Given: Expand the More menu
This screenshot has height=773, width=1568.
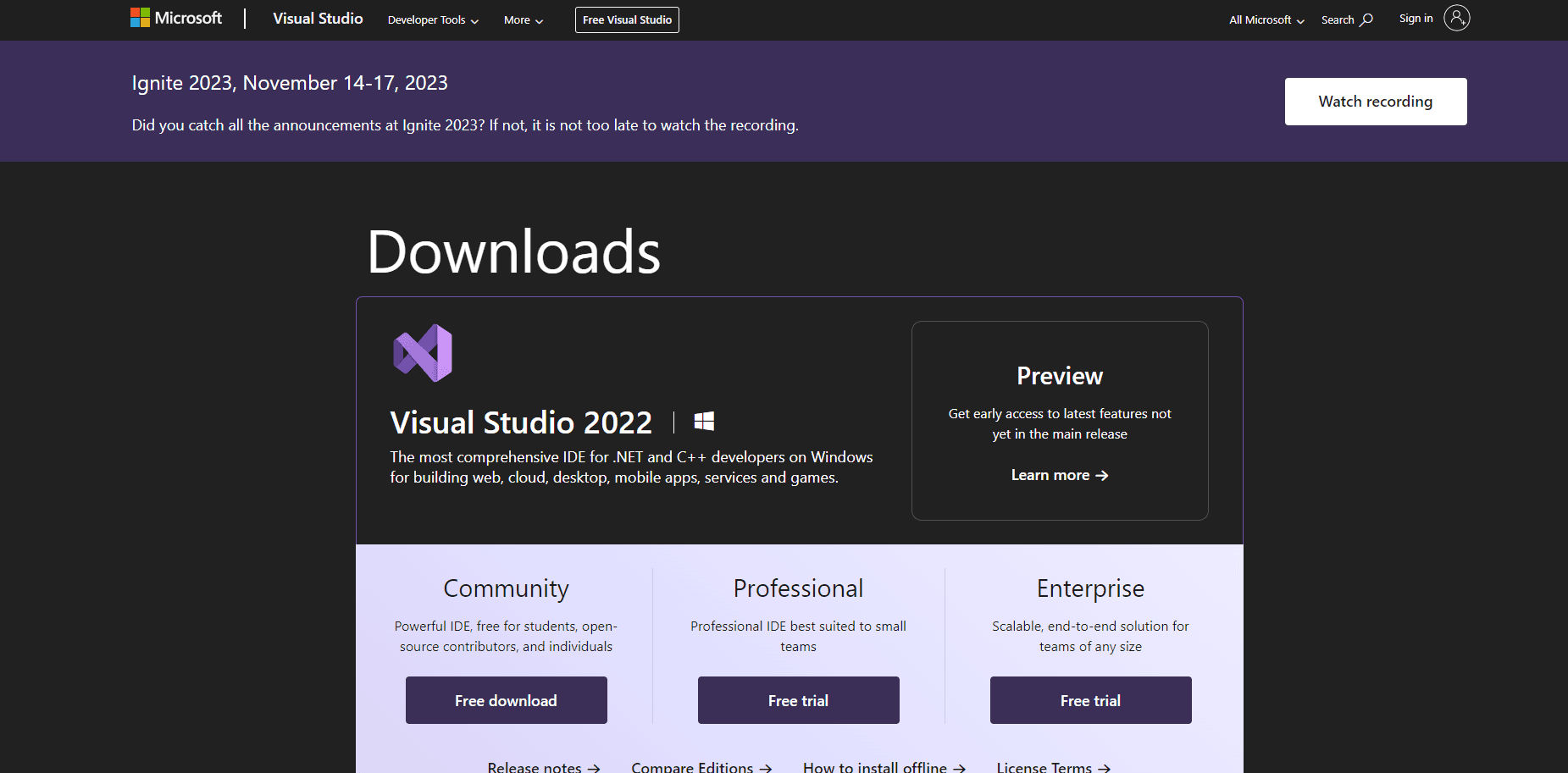Looking at the screenshot, I should pos(523,20).
